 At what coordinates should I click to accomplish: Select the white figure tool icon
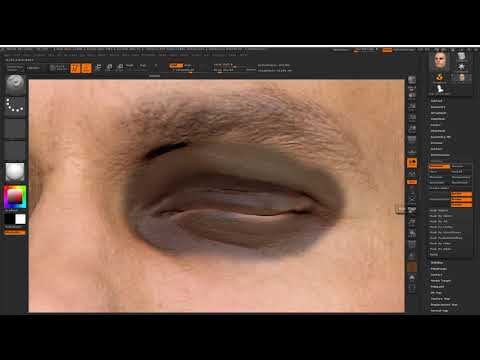coord(440,88)
